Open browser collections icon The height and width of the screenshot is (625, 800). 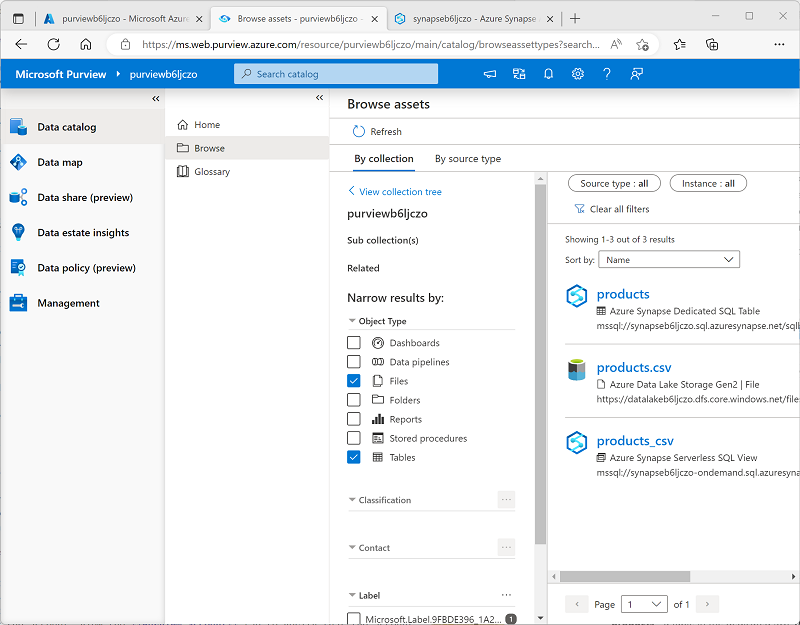click(712, 44)
